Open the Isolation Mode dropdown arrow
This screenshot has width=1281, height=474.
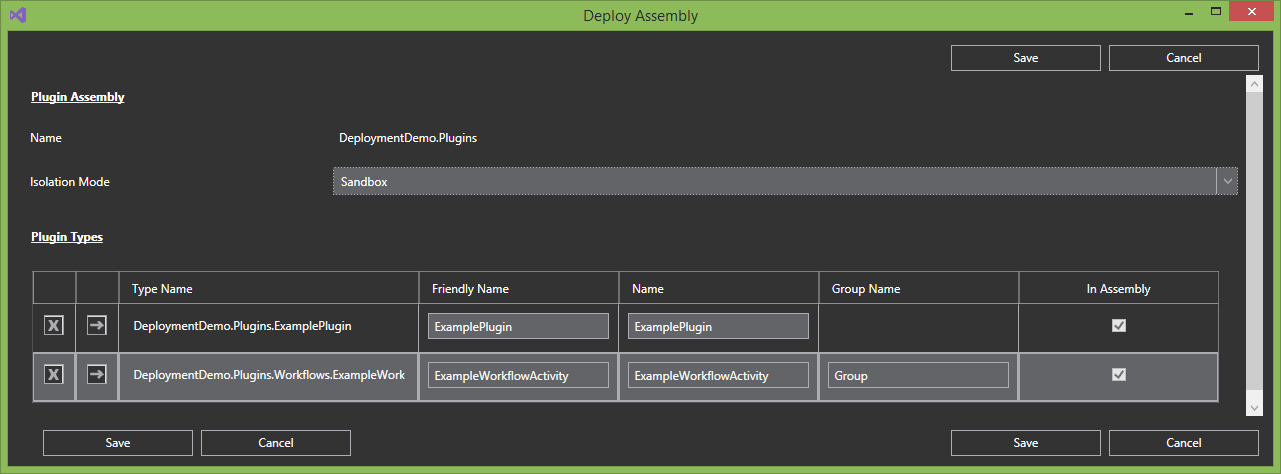(1227, 181)
